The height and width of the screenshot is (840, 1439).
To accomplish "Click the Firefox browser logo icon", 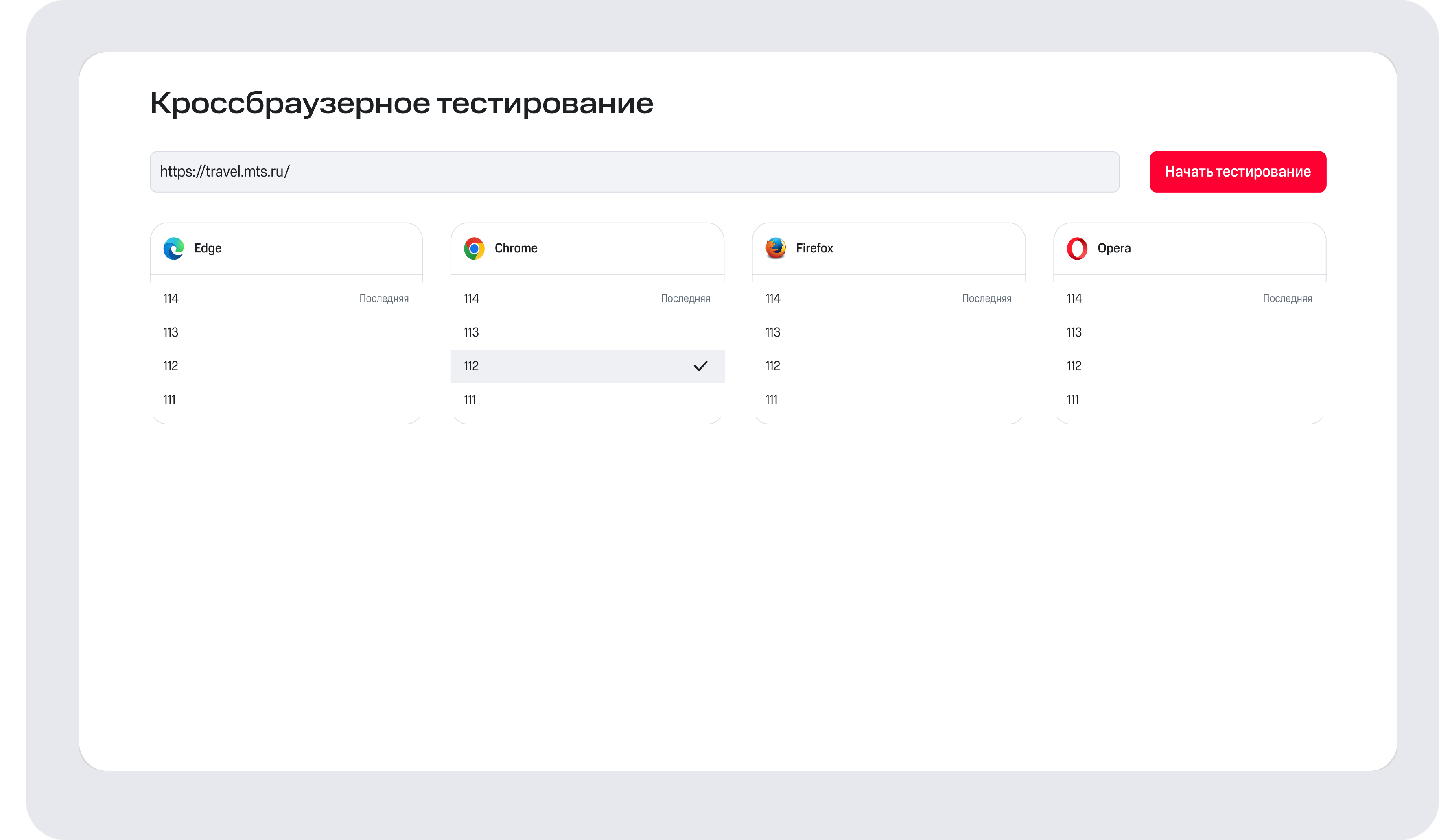I will (x=776, y=248).
